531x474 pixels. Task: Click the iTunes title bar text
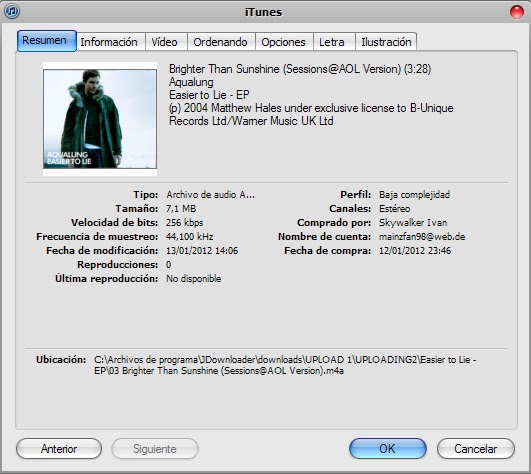tap(263, 12)
